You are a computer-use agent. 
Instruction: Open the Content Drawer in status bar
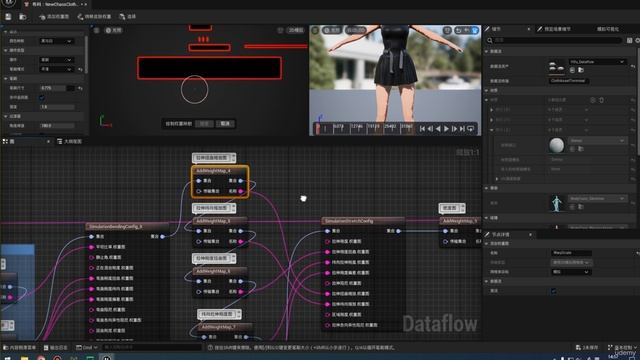tap(20, 348)
